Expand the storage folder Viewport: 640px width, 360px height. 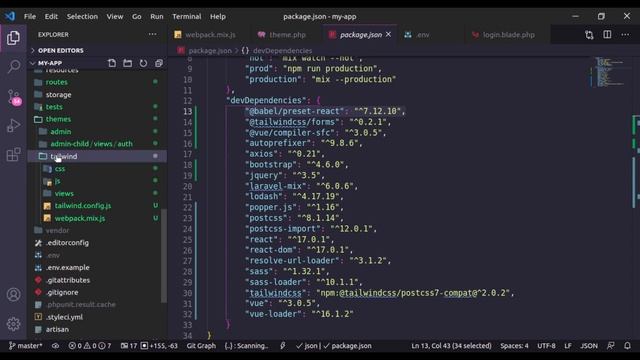[97, 95]
